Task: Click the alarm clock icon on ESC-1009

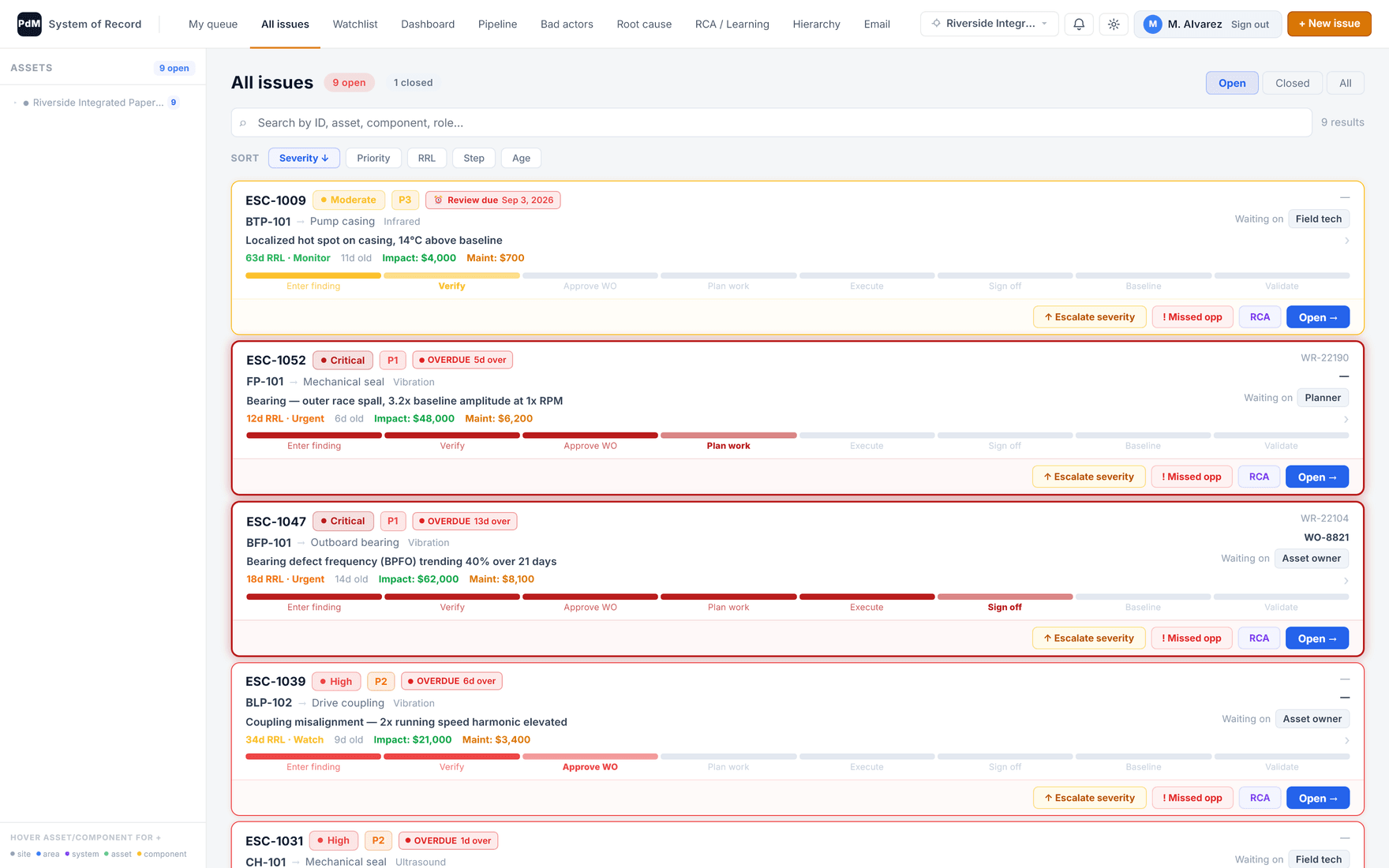Action: [x=438, y=200]
